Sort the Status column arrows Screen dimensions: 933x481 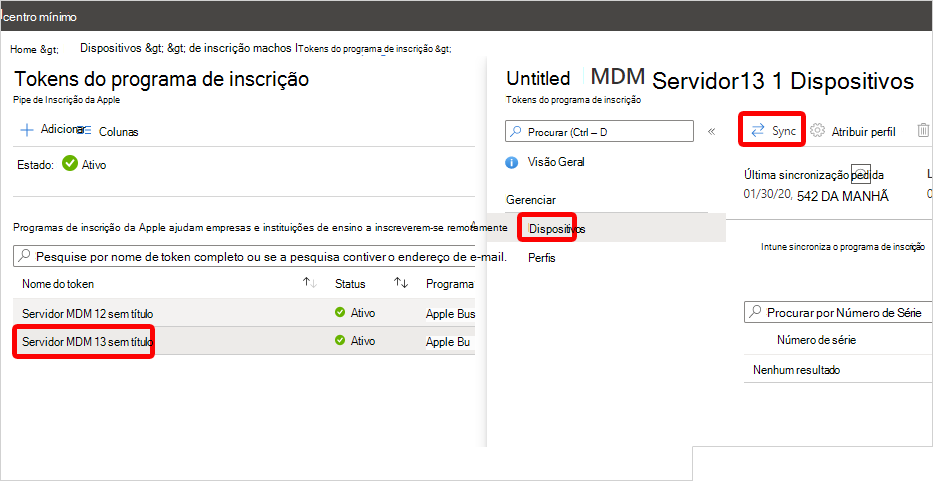click(x=400, y=283)
